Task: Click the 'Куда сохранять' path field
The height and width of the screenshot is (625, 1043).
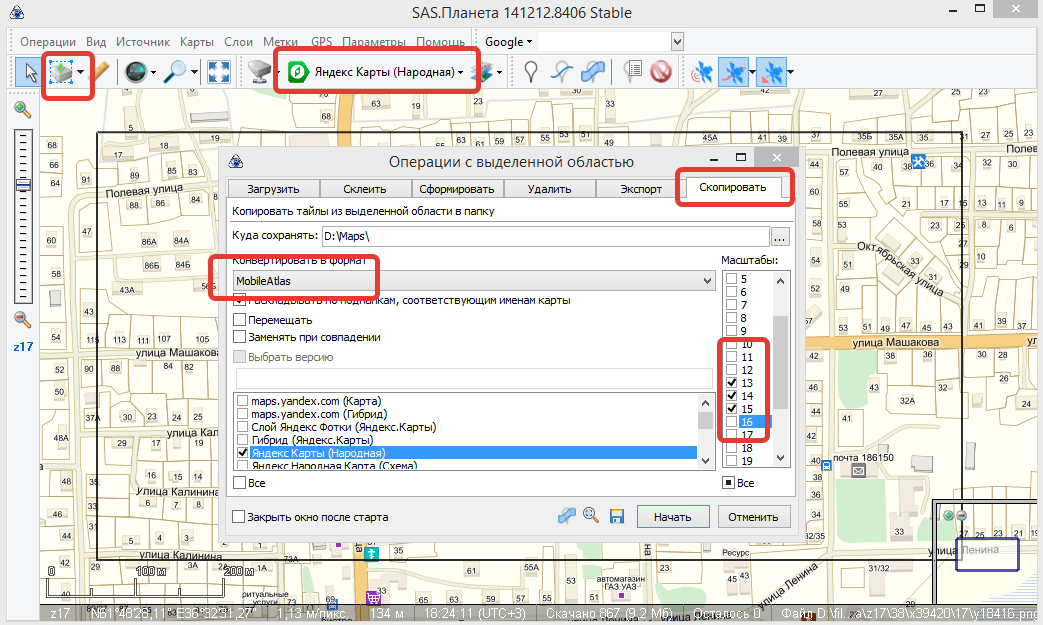Action: pyautogui.click(x=544, y=236)
